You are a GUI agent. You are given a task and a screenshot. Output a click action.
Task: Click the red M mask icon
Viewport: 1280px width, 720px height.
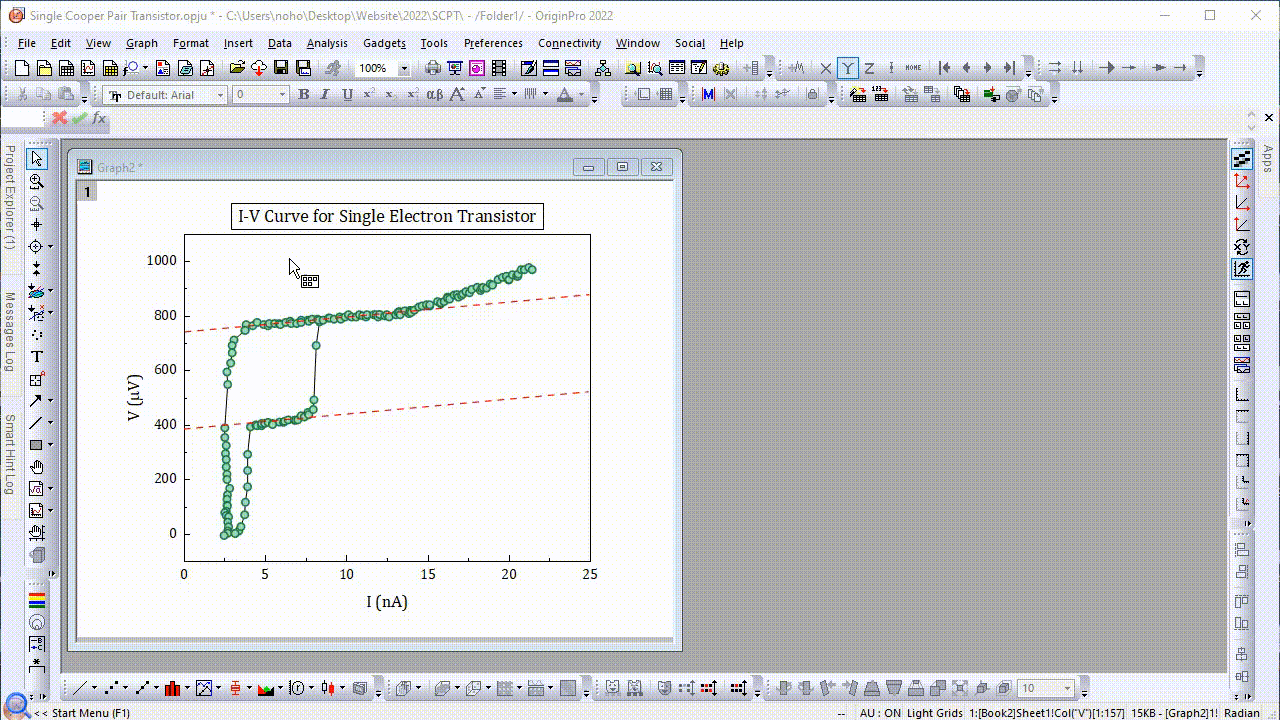(709, 95)
